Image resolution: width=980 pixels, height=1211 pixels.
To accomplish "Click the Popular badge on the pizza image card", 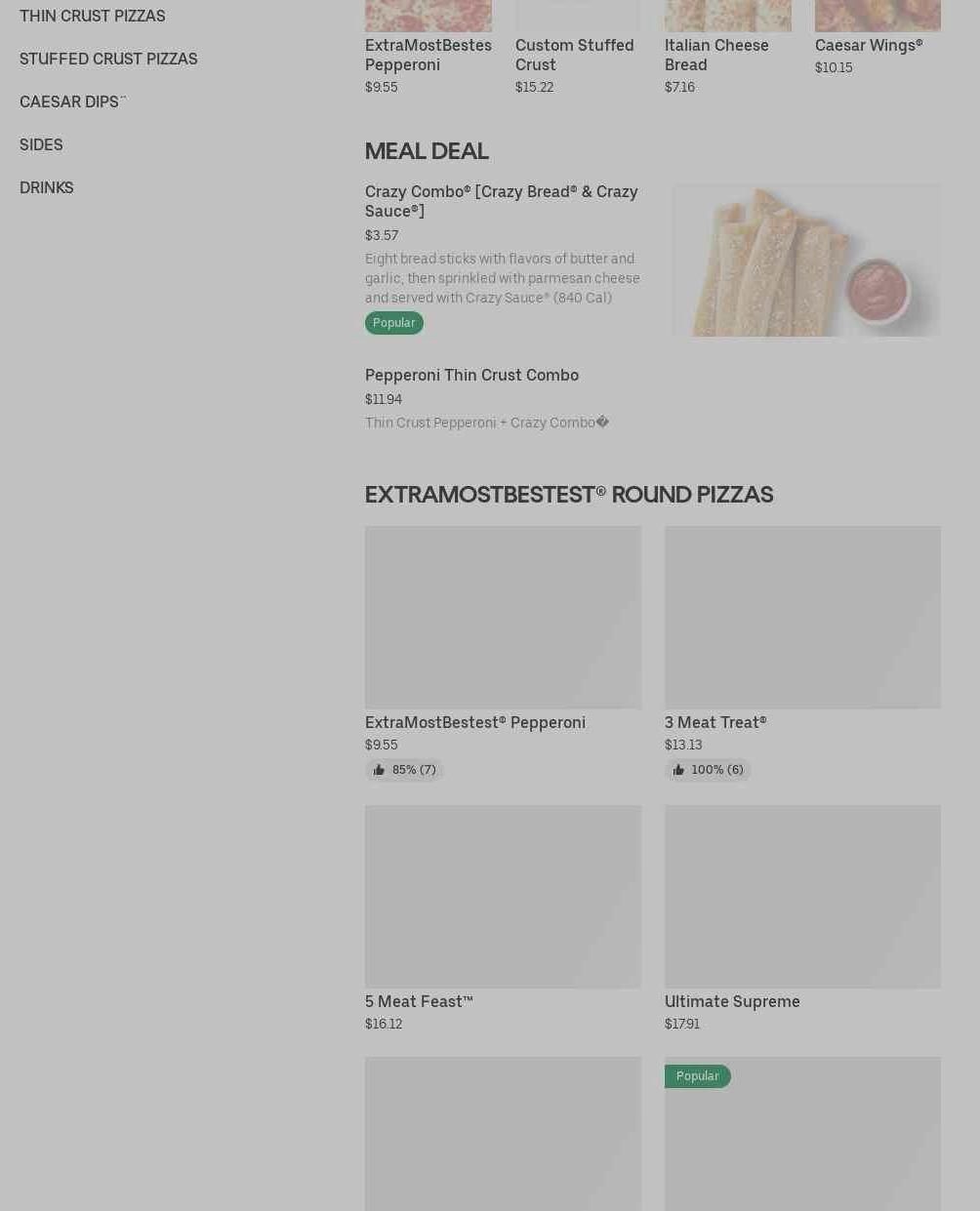I will pyautogui.click(x=697, y=1076).
